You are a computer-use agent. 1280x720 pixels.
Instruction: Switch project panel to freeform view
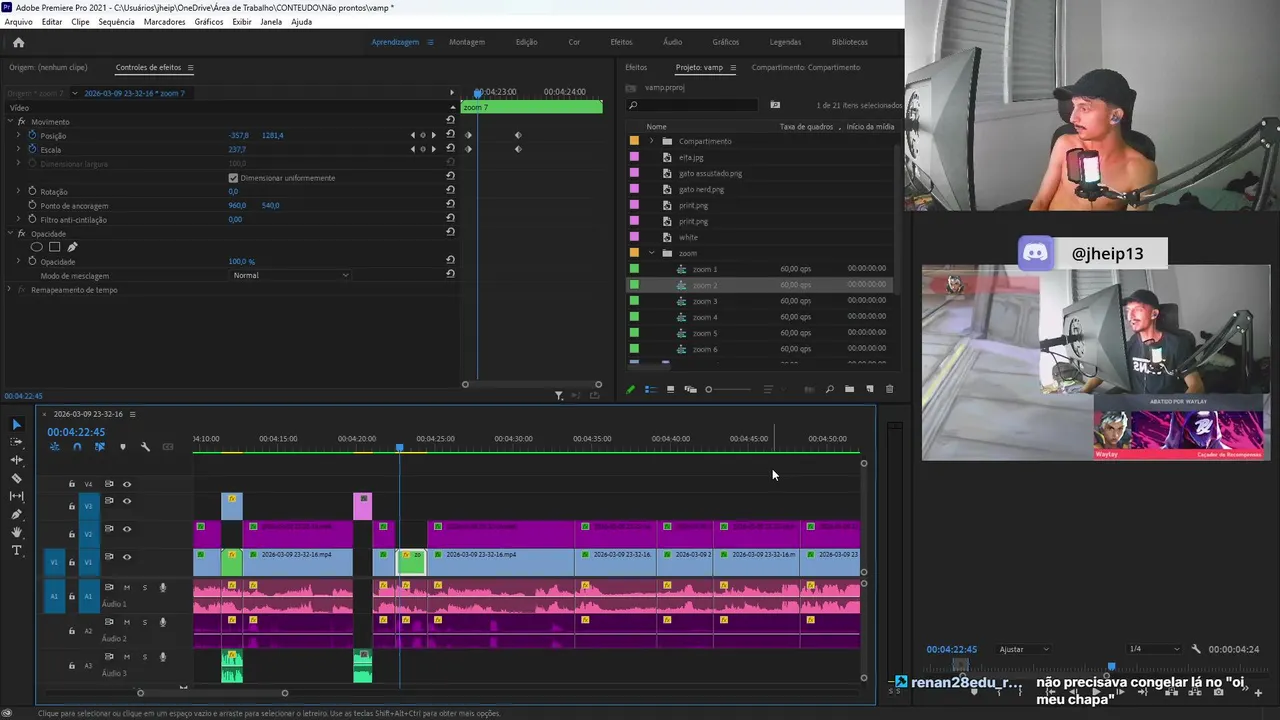(690, 389)
